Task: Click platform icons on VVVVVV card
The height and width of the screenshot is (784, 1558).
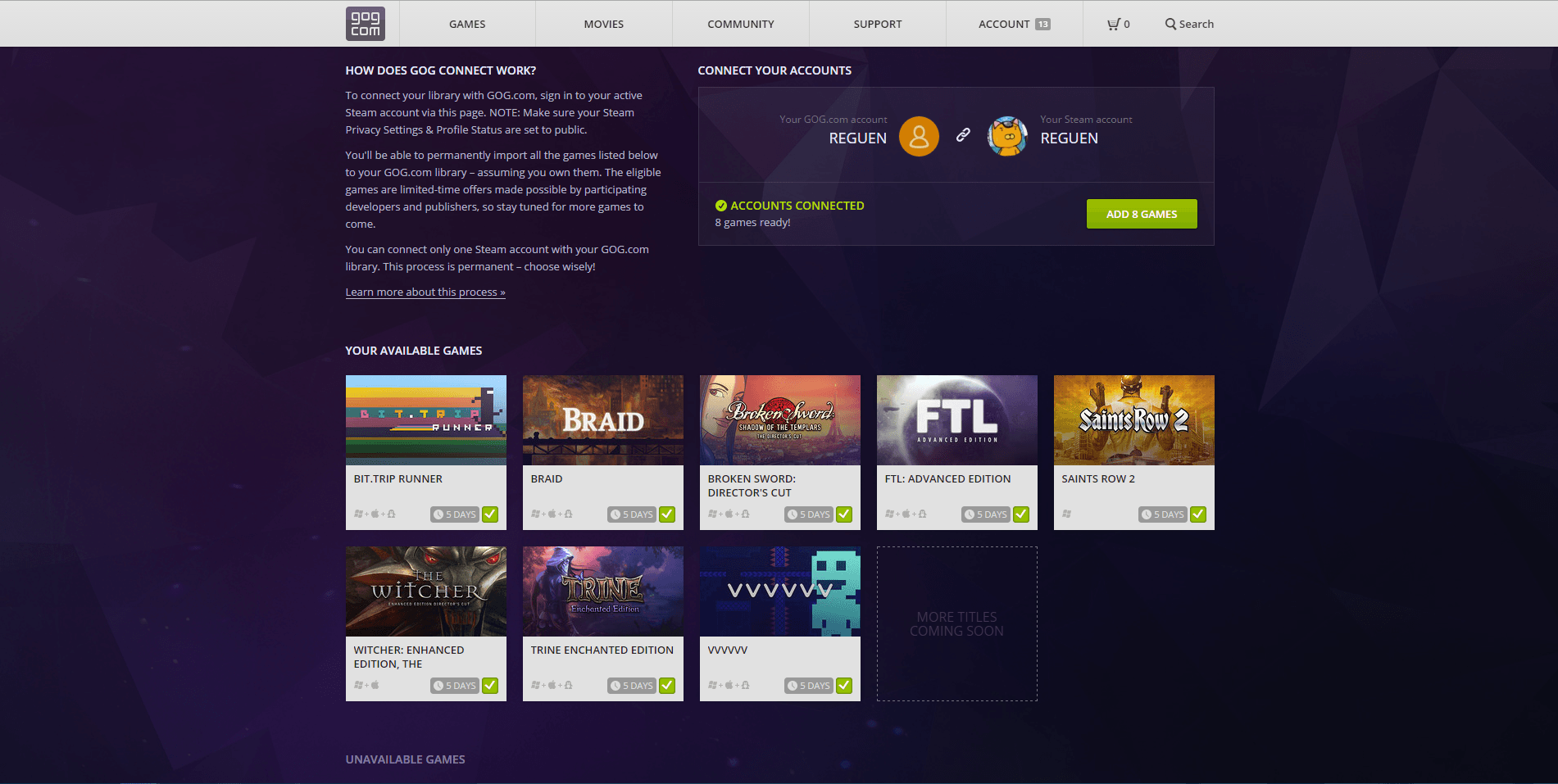Action: (729, 686)
